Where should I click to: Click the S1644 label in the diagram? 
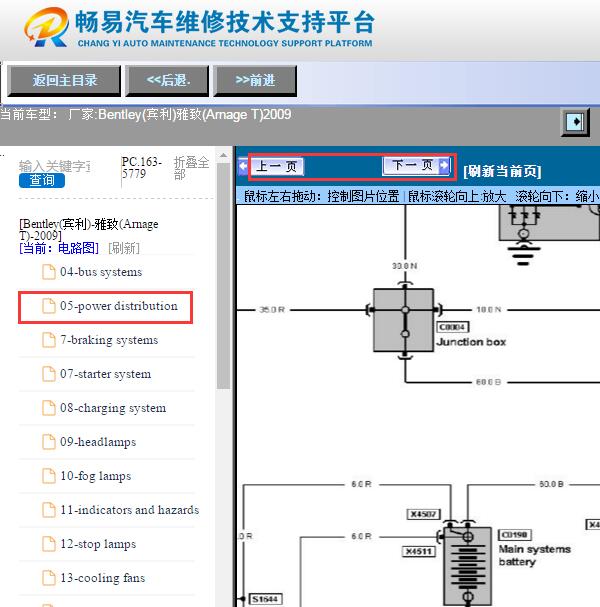266,599
